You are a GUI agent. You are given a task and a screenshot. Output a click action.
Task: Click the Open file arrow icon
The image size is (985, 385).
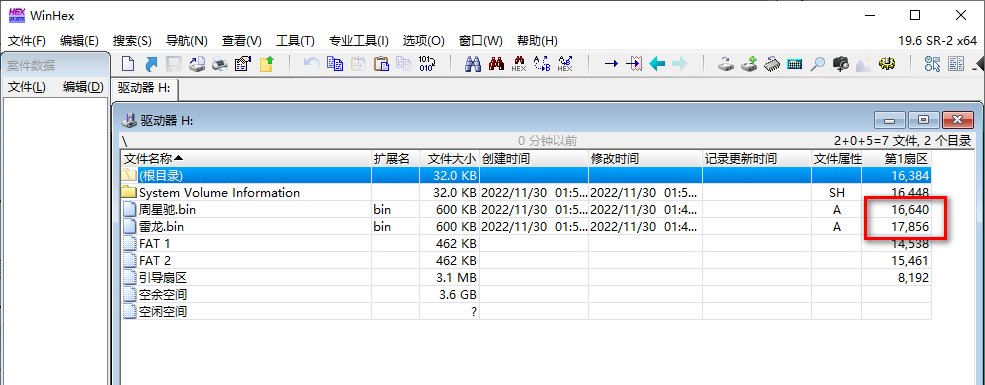151,63
